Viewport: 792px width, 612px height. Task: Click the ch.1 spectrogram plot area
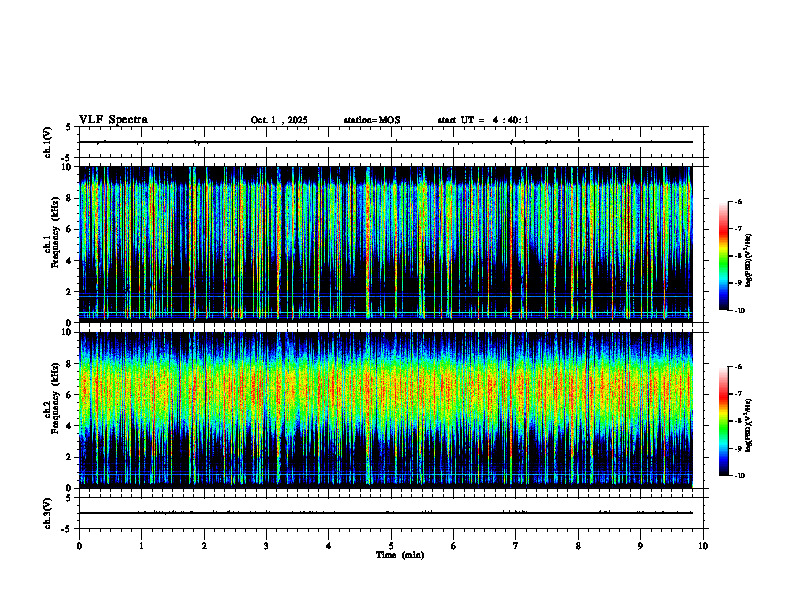pyautogui.click(x=385, y=244)
